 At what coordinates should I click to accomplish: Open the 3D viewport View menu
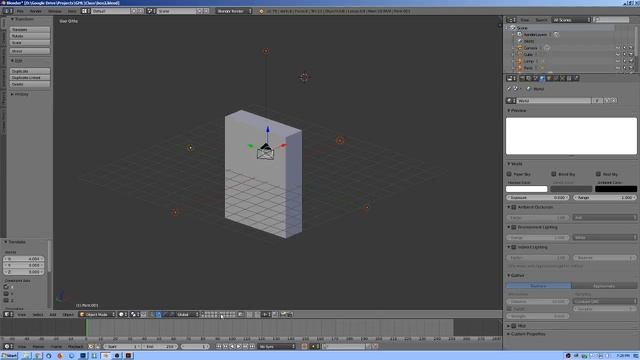coord(22,315)
